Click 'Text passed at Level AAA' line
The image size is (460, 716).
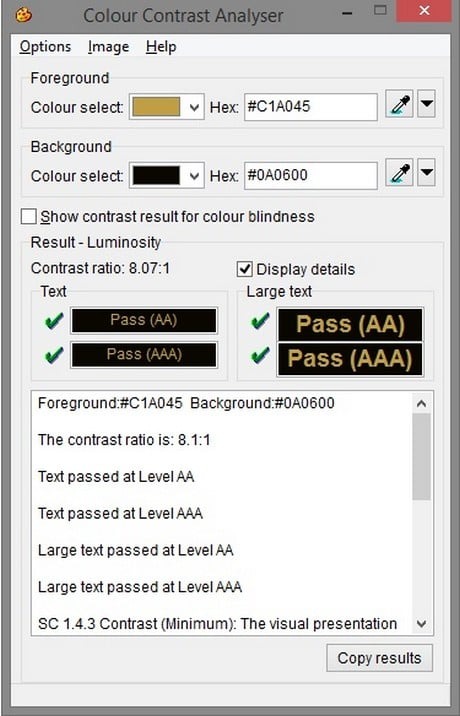point(121,513)
